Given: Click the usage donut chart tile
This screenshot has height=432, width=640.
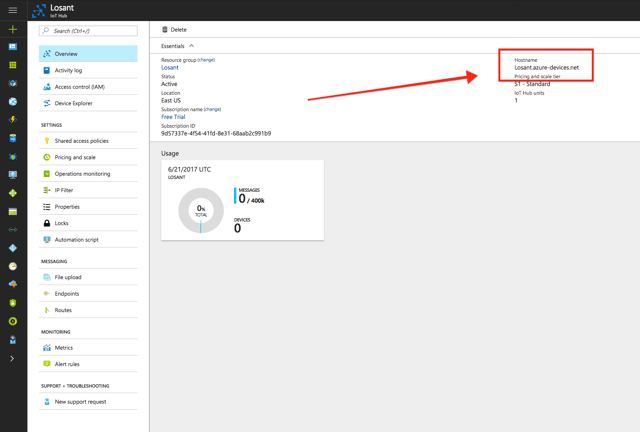Looking at the screenshot, I should [x=242, y=200].
